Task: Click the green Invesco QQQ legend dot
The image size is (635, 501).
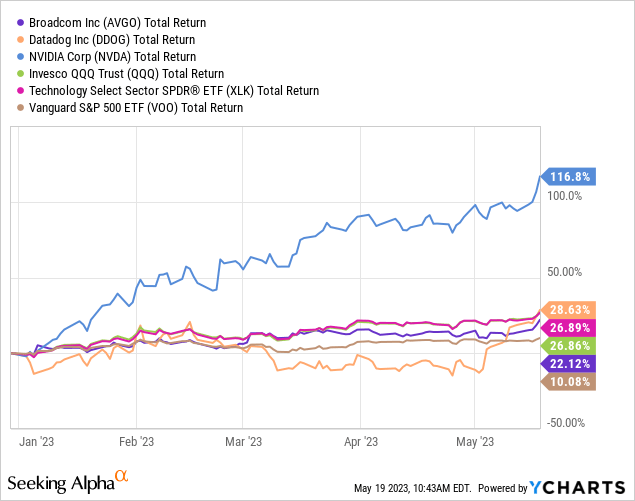Action: tap(20, 74)
